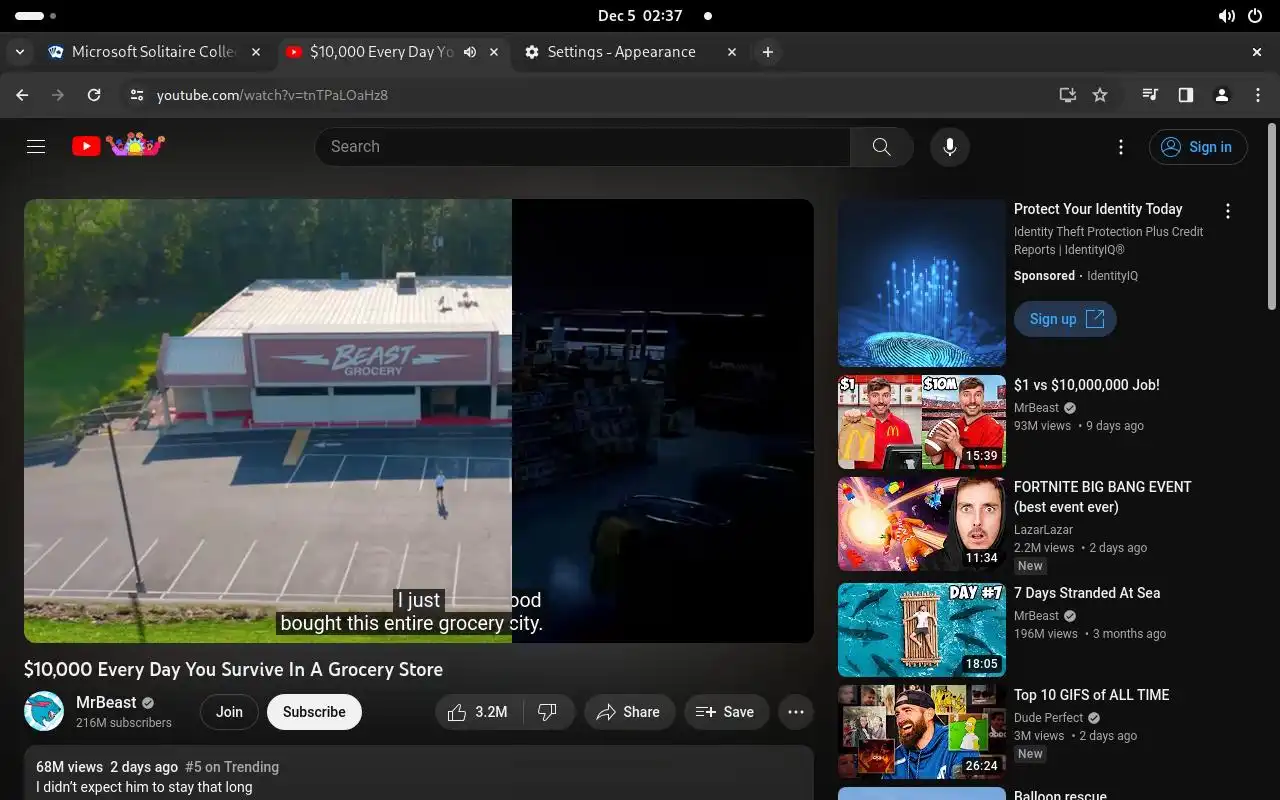
Task: Open media controls icon in toolbar
Action: pyautogui.click(x=1150, y=95)
